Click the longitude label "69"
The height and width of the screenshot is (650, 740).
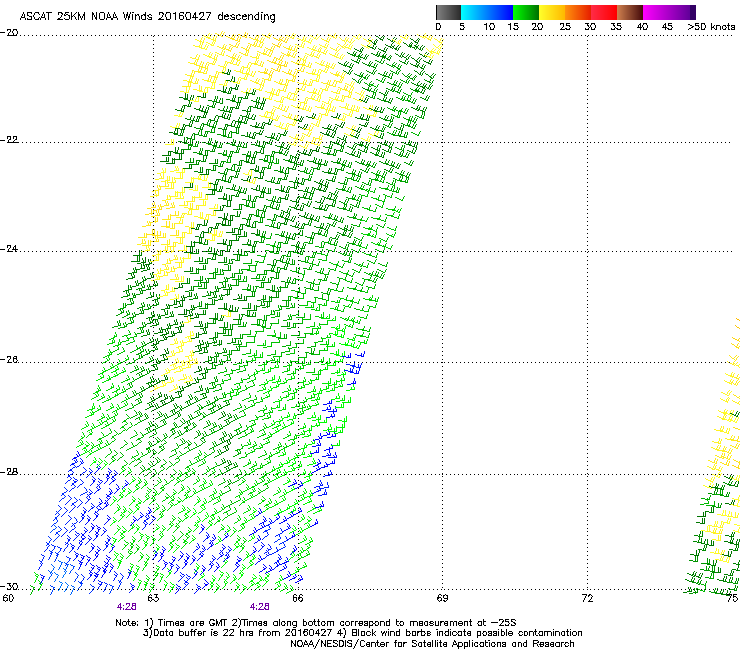click(x=442, y=599)
